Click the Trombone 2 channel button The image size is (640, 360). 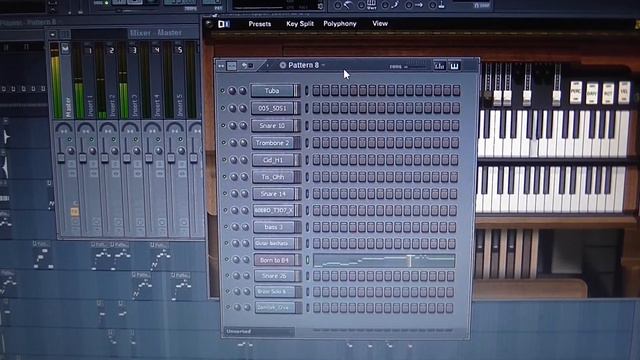point(276,143)
